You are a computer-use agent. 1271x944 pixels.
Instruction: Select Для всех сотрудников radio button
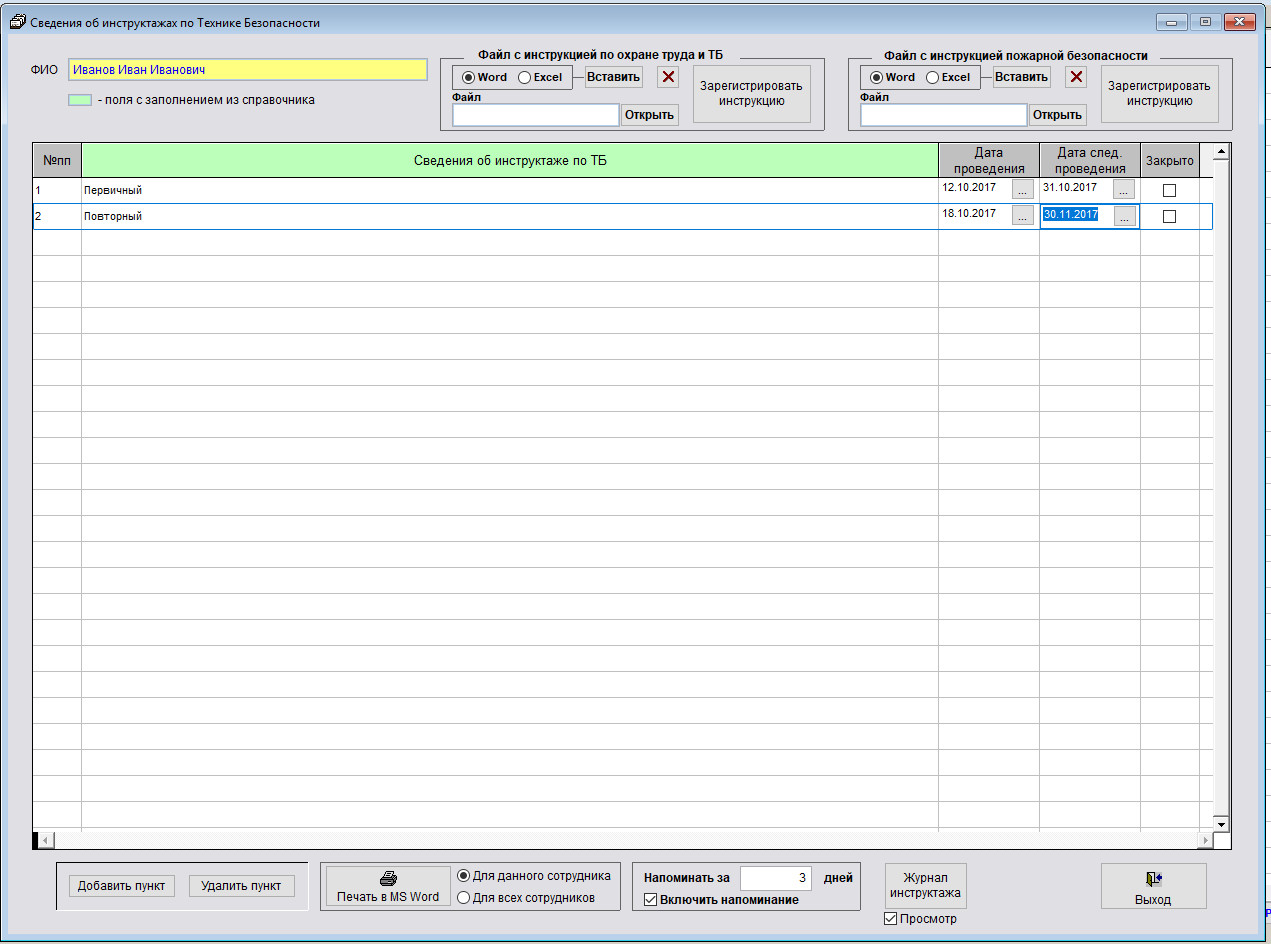click(464, 898)
